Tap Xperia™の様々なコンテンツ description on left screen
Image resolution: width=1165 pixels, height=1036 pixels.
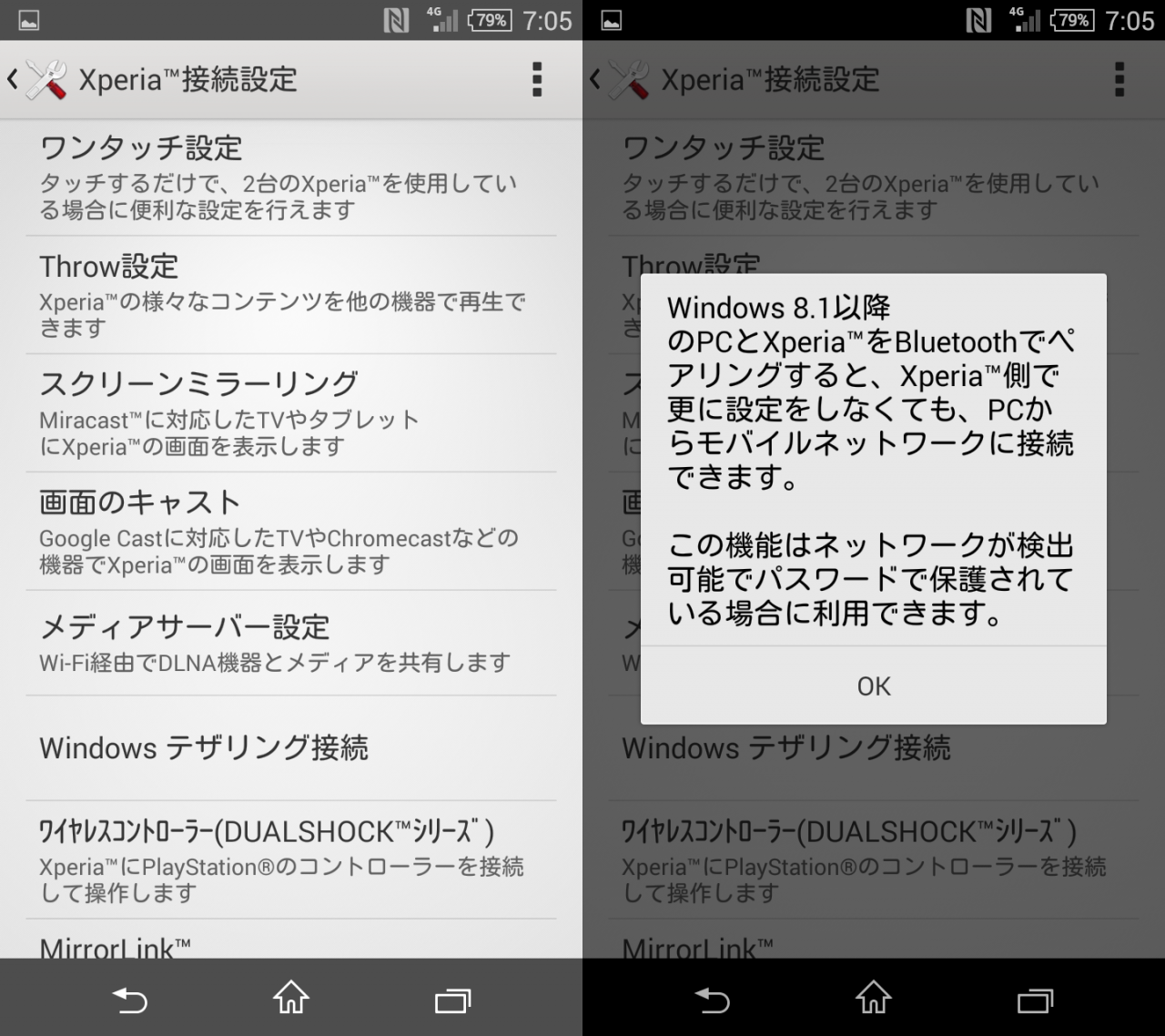point(282,315)
